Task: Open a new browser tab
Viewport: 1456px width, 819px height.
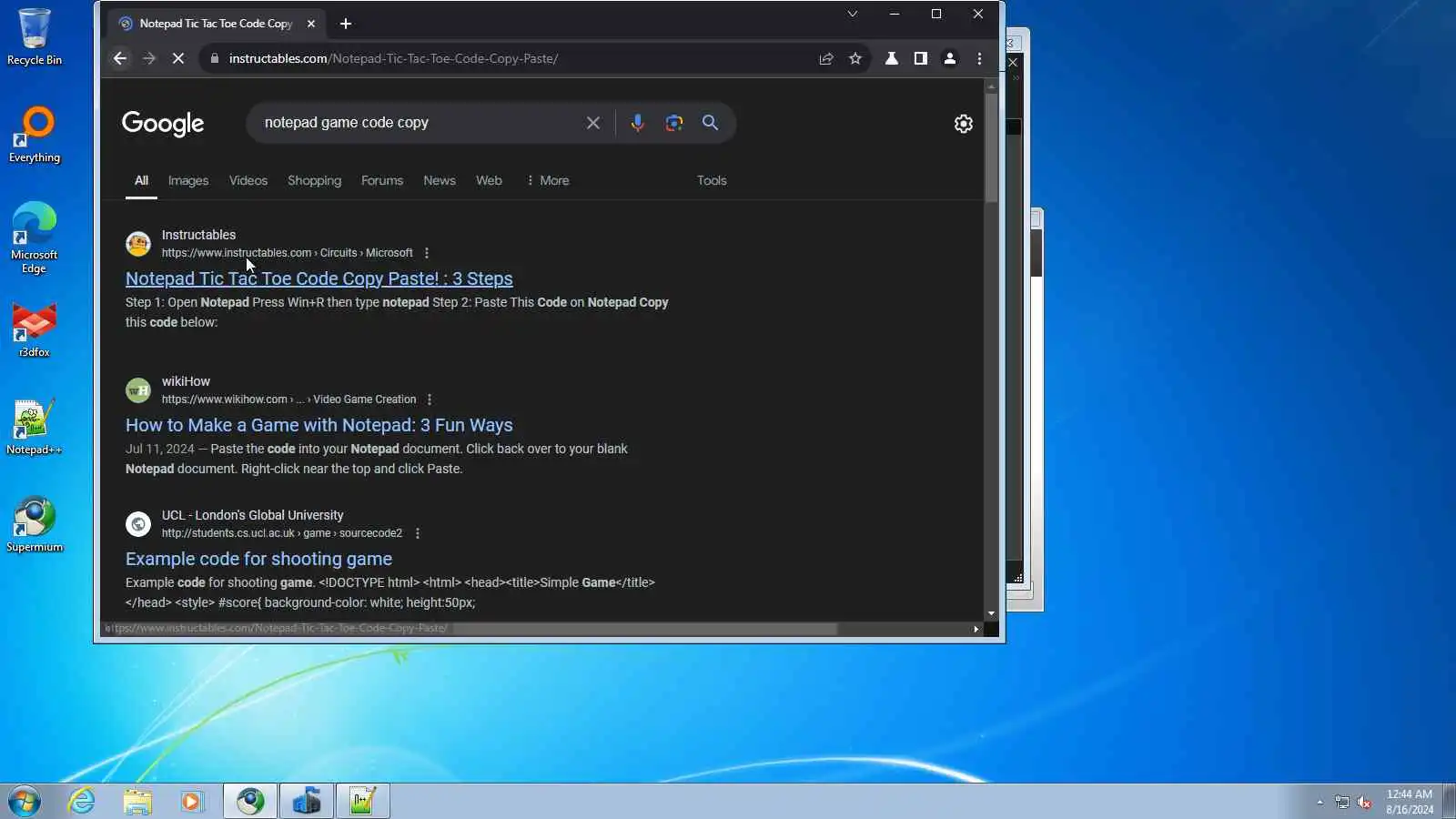Action: [346, 24]
